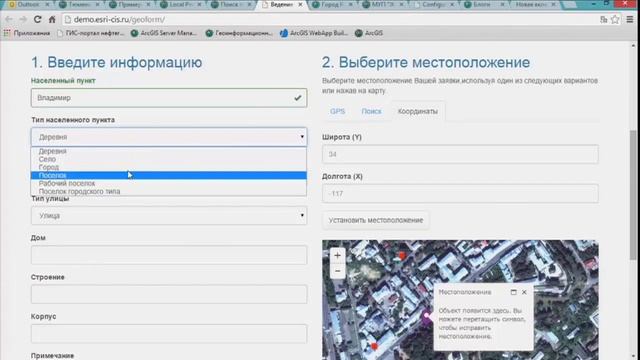
Task: Click the Строение input field
Action: (x=169, y=294)
